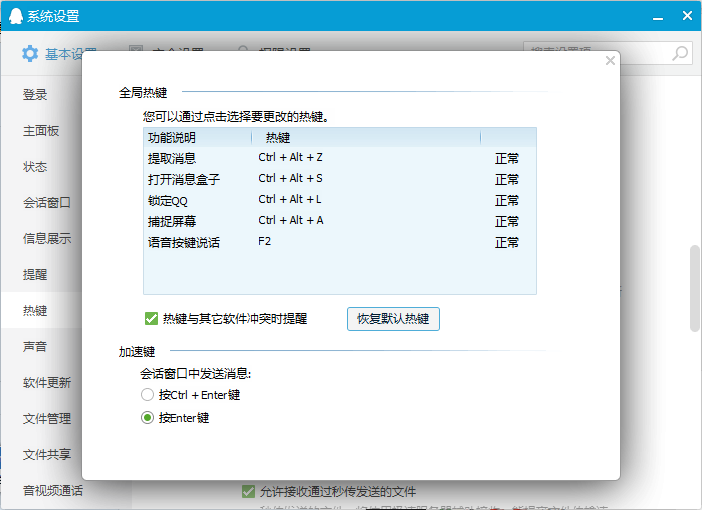This screenshot has width=702, height=510.
Task: Click the 热键 column header
Action: (x=366, y=137)
